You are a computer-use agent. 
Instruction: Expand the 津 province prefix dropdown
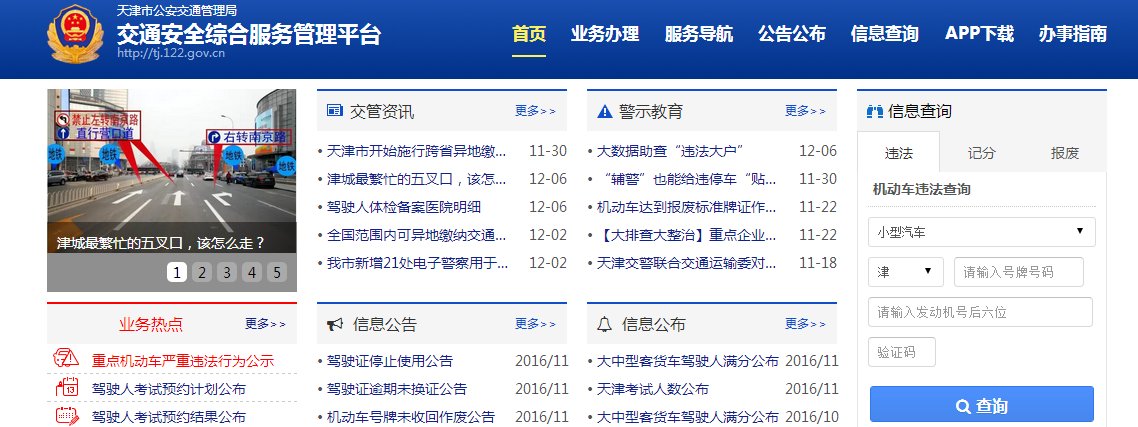(x=905, y=272)
